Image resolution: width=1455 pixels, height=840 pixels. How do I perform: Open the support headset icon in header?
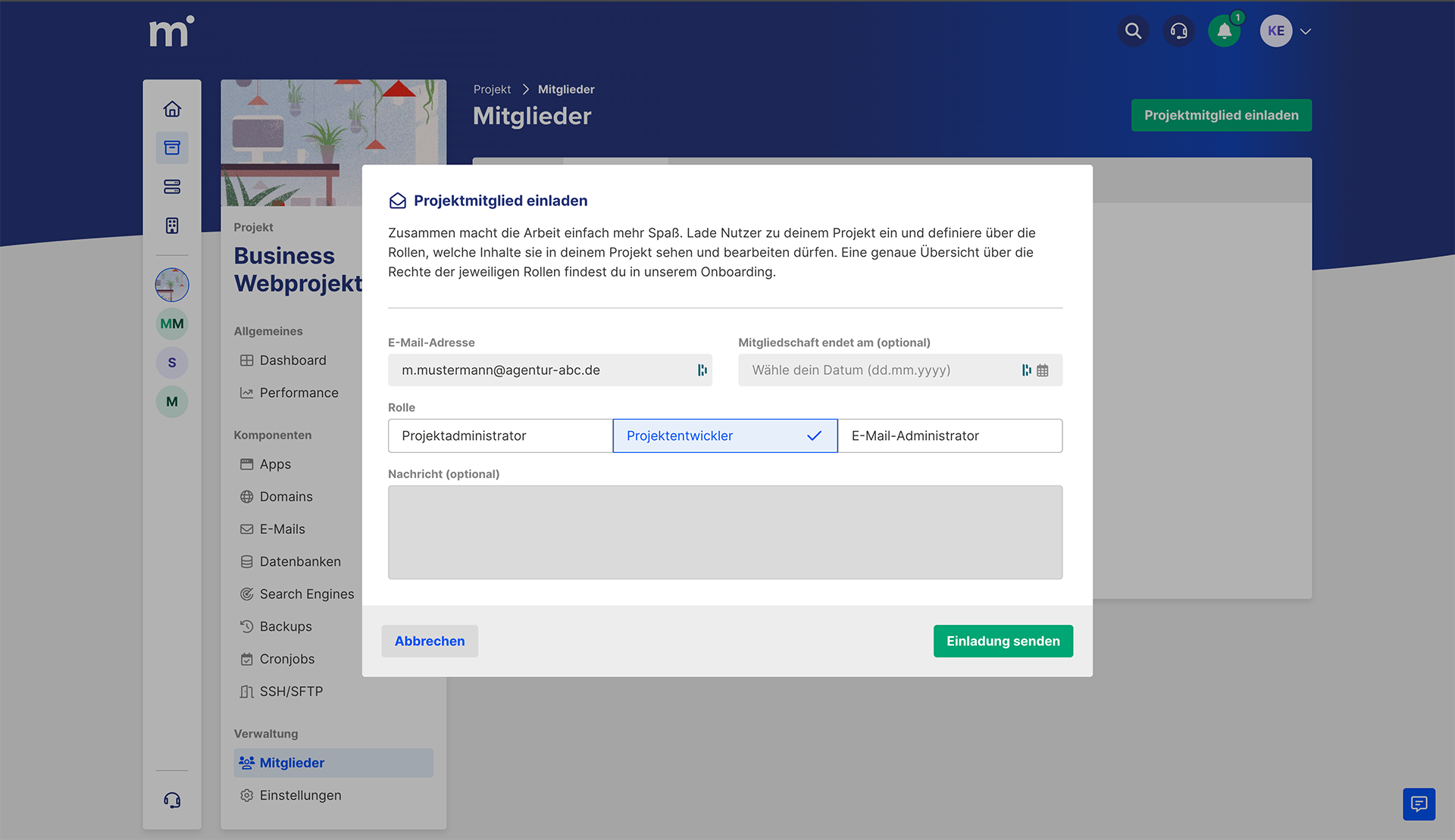pos(1178,31)
